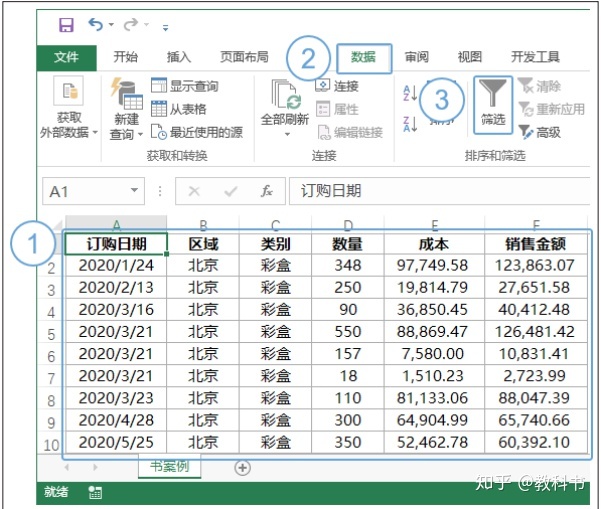Viewport: 601px width, 509px height.
Task: Click date cell 2020/4/28
Action: point(116,420)
